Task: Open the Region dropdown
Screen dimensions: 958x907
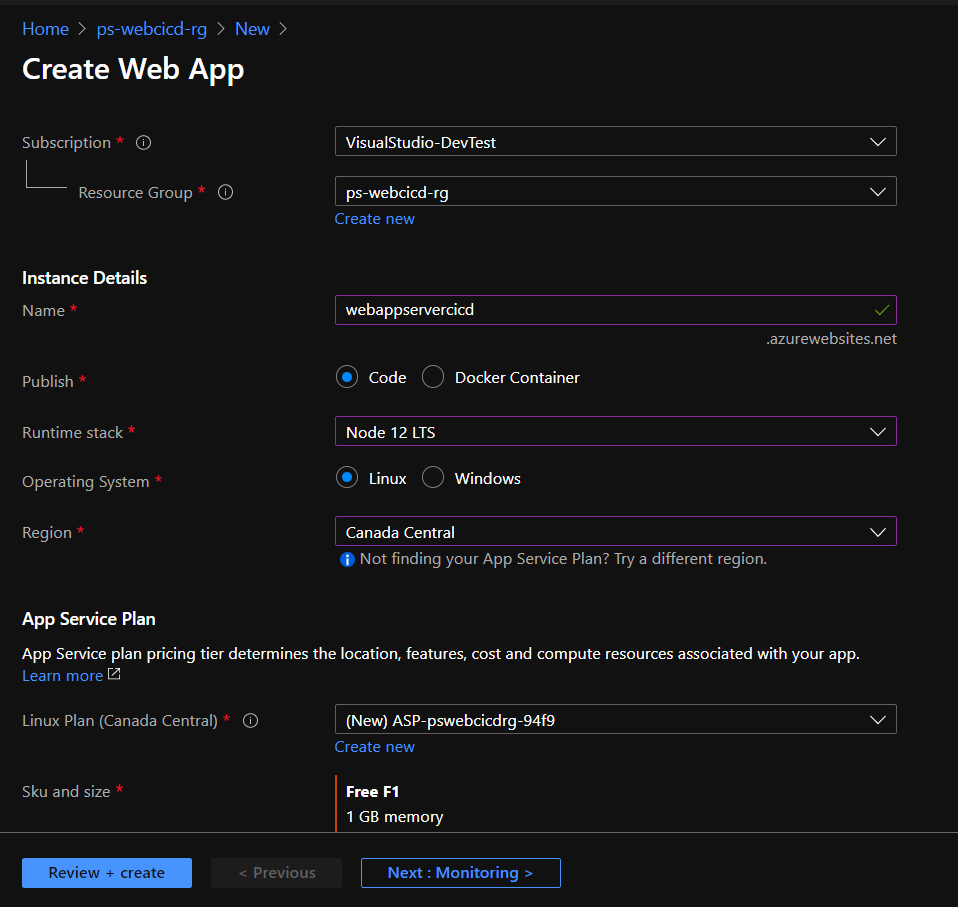Action: [x=878, y=531]
